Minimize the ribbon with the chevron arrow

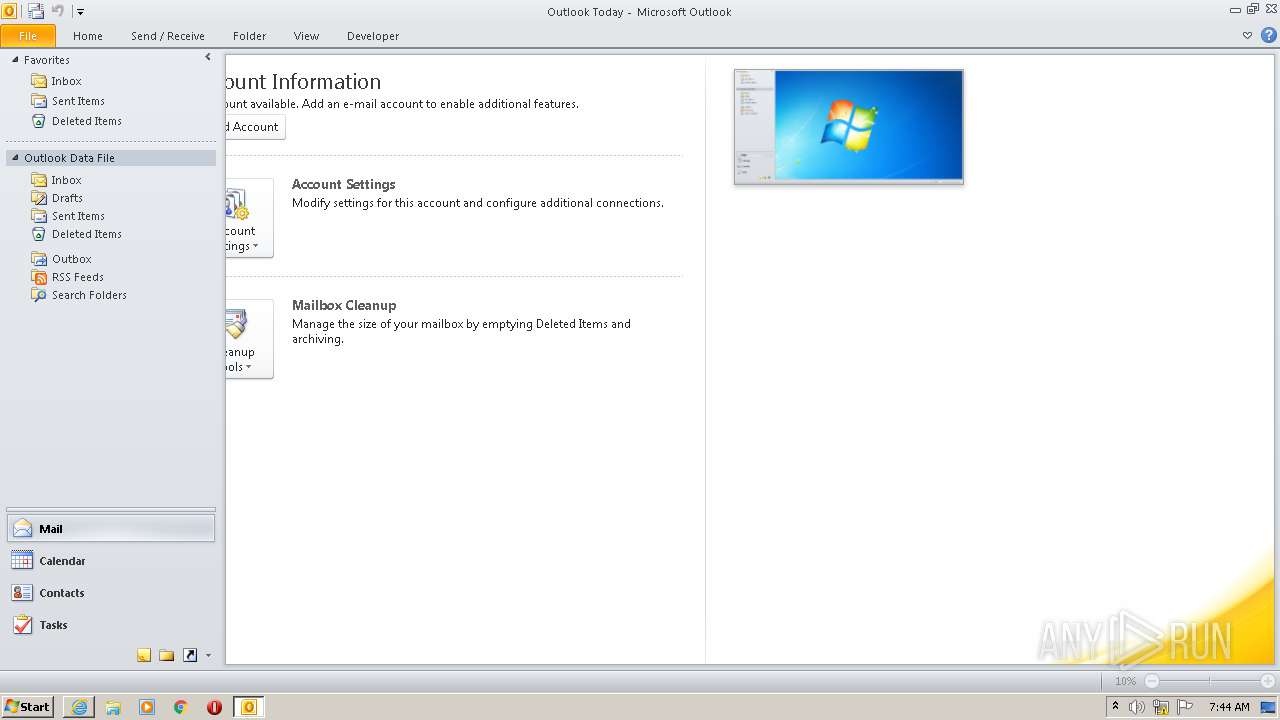click(1247, 35)
